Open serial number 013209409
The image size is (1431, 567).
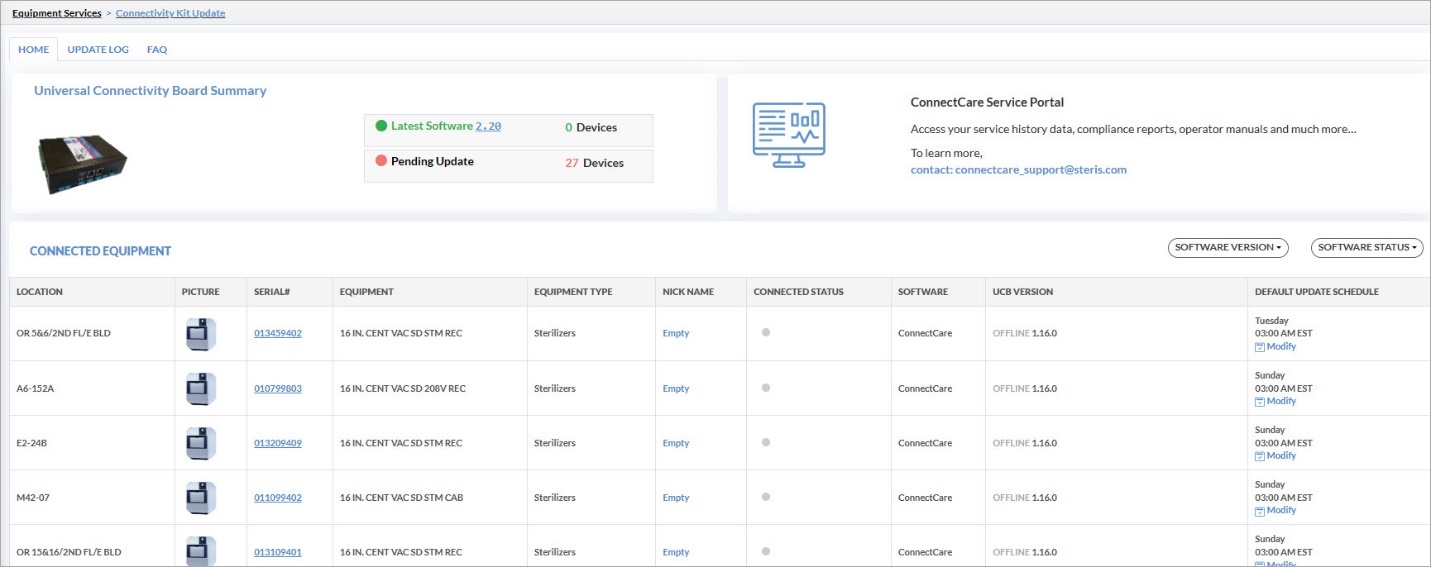[x=278, y=443]
